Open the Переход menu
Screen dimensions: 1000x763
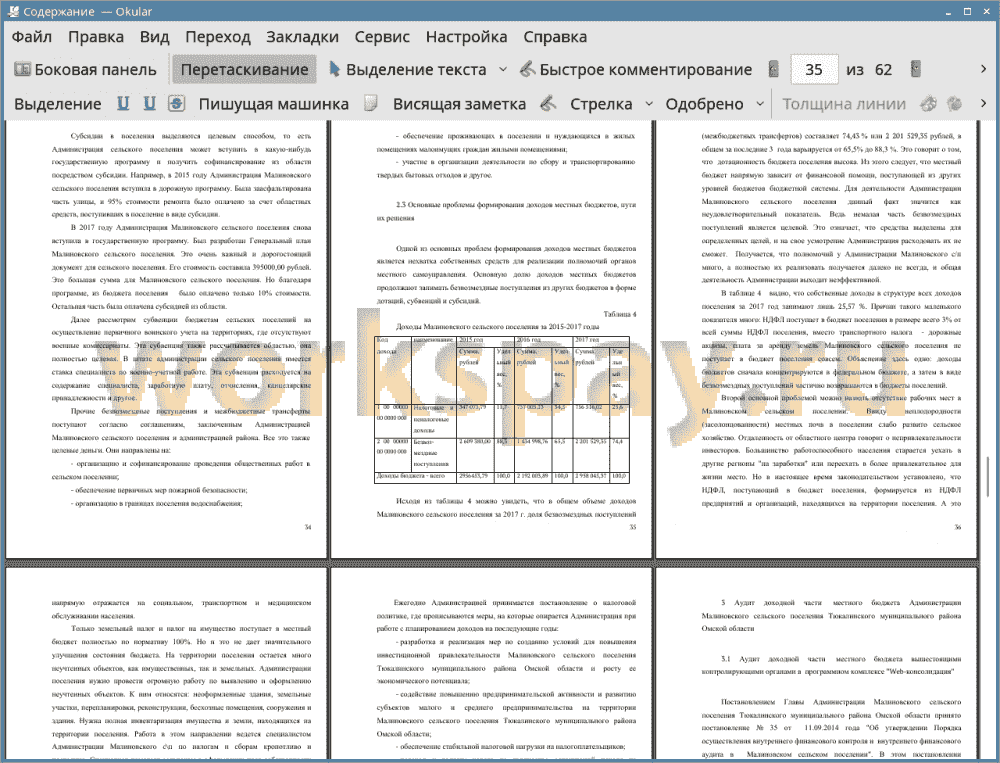click(217, 37)
